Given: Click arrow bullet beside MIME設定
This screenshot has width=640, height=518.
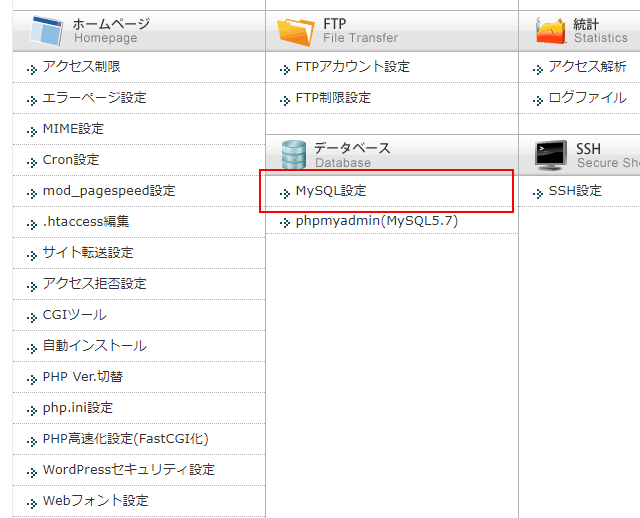Looking at the screenshot, I should pos(31,131).
